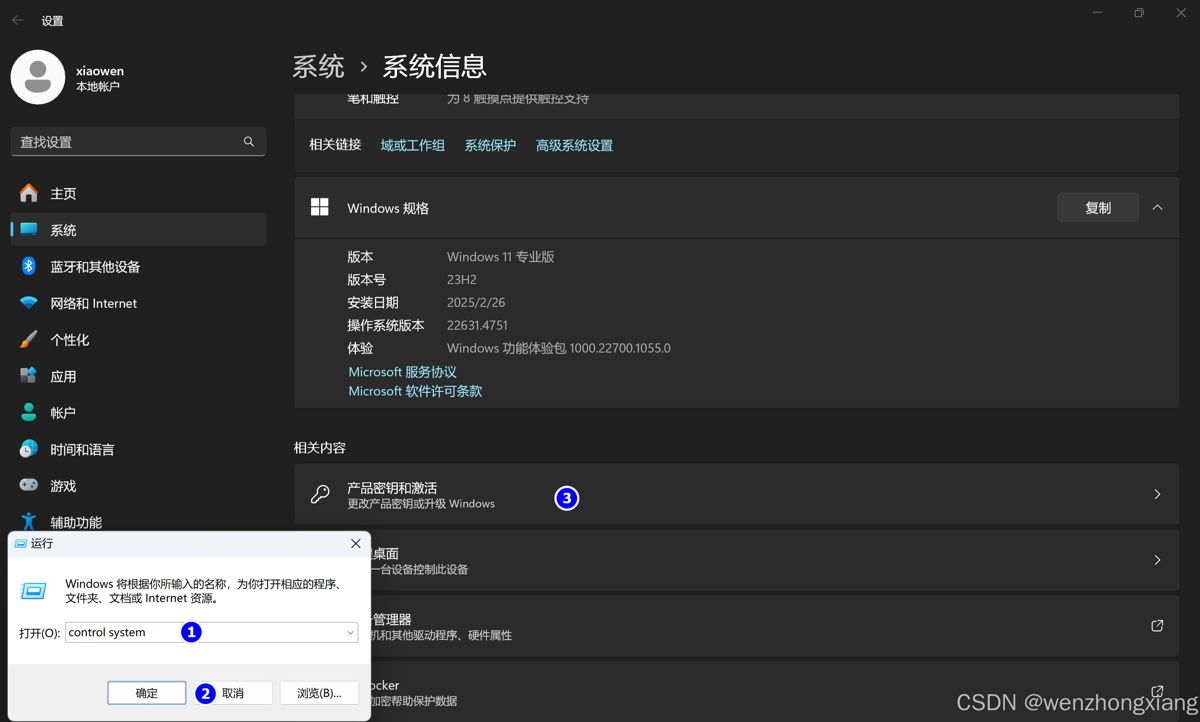1200x722 pixels.
Task: Click the Windows 11 专业版 value
Action: click(x=500, y=257)
